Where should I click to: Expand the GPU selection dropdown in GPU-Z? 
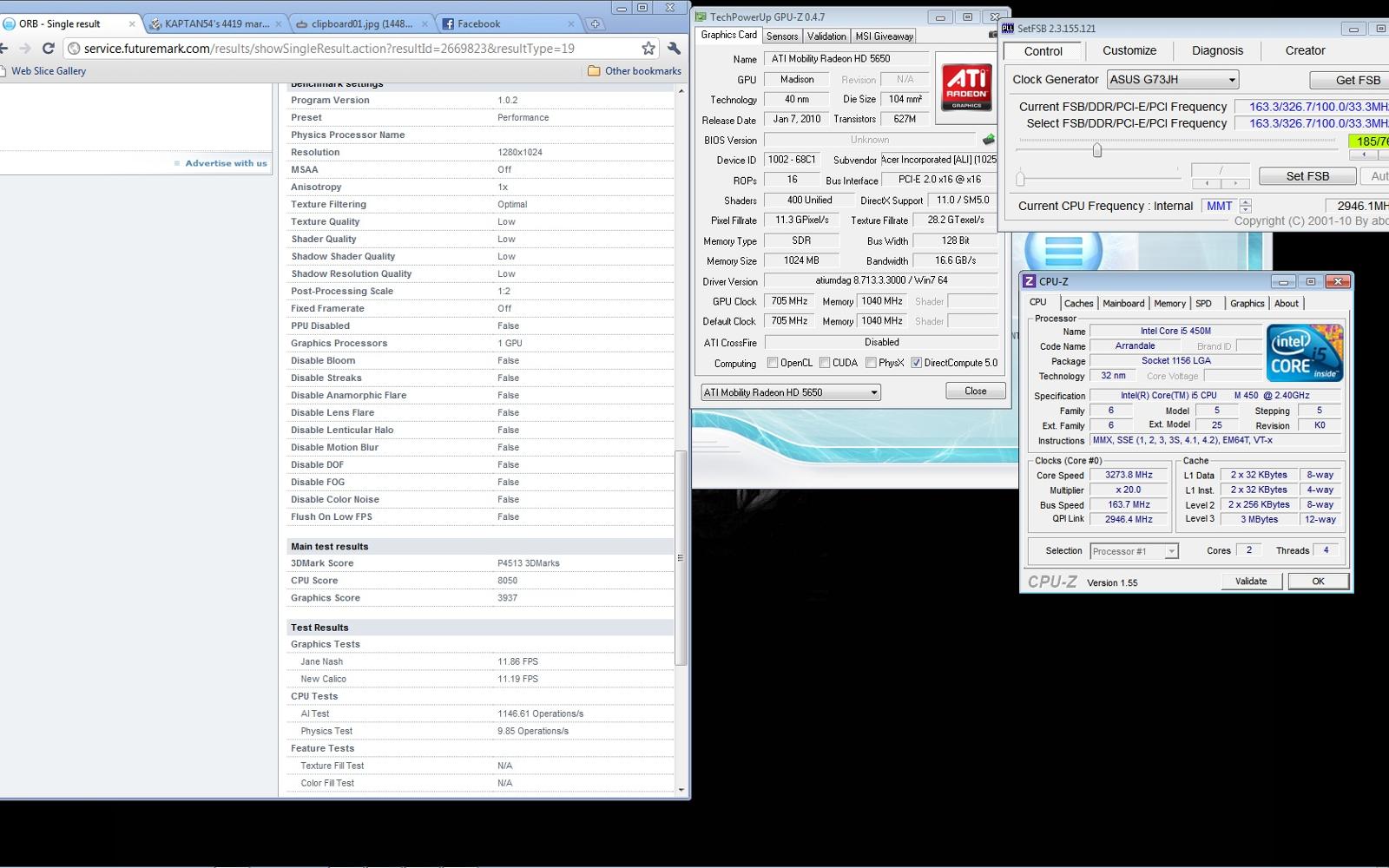(x=791, y=392)
